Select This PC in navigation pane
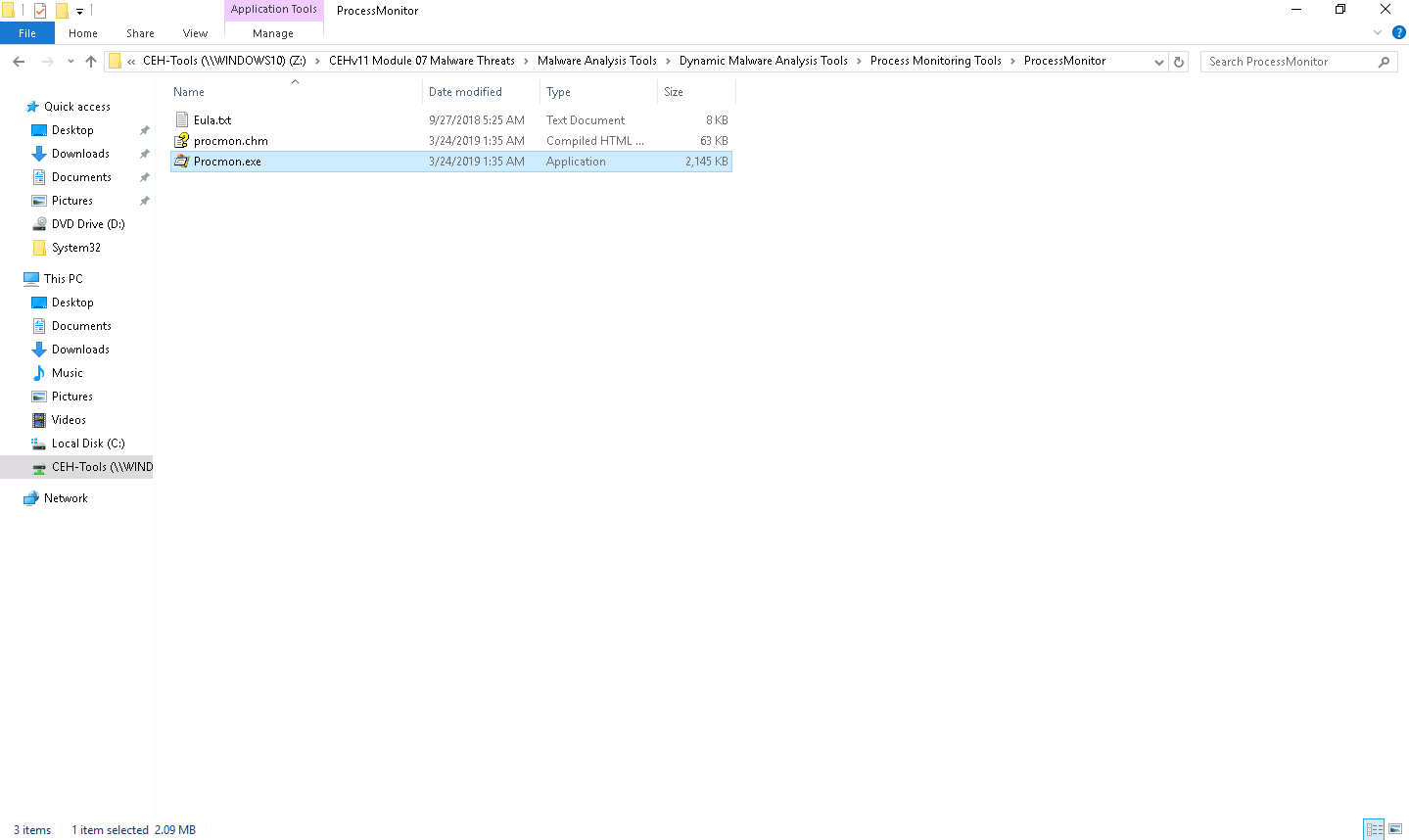This screenshot has height=840, width=1409. [x=64, y=279]
